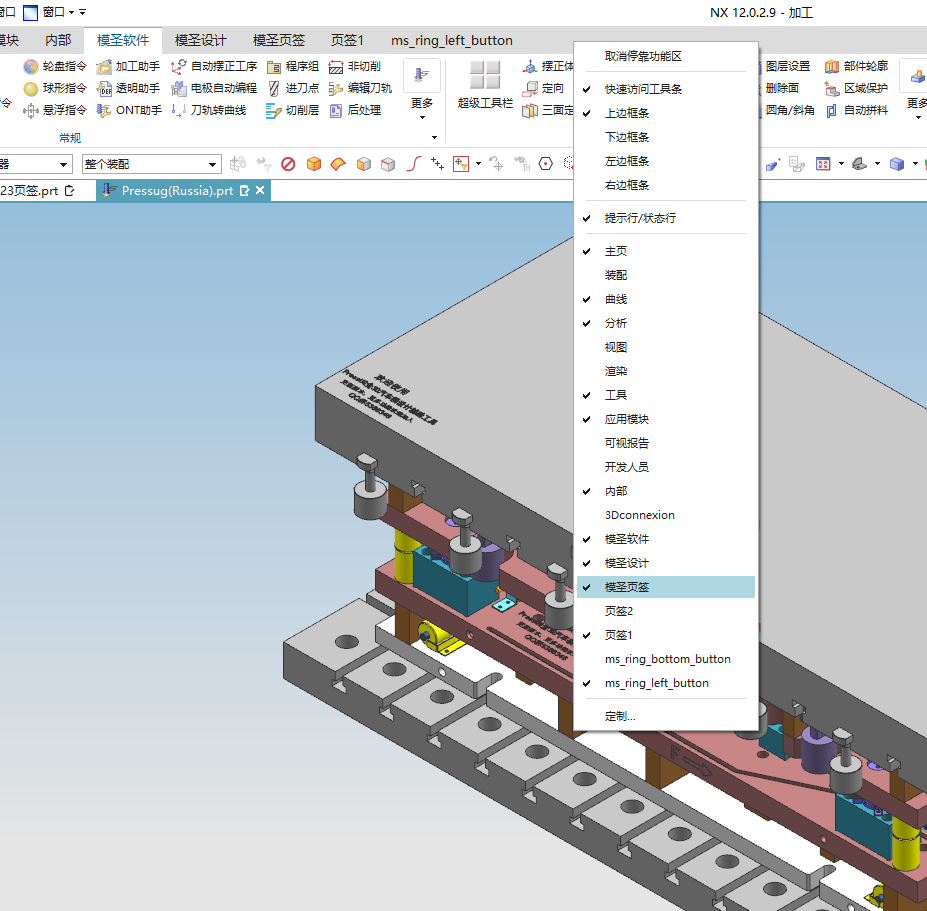Click the 定向 orientation tool
927x911 pixels.
[x=543, y=88]
